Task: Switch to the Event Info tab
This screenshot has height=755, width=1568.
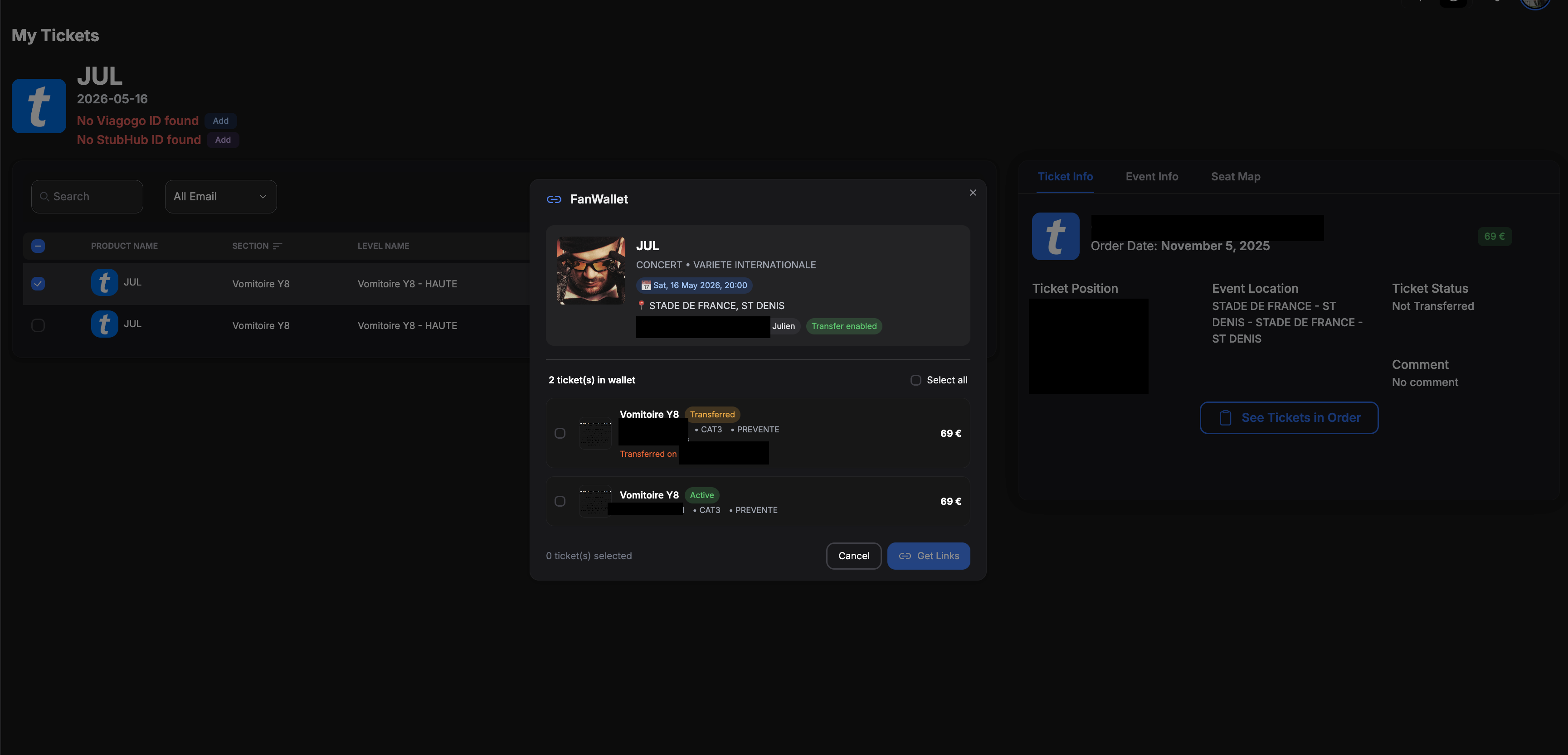Action: [x=1152, y=176]
